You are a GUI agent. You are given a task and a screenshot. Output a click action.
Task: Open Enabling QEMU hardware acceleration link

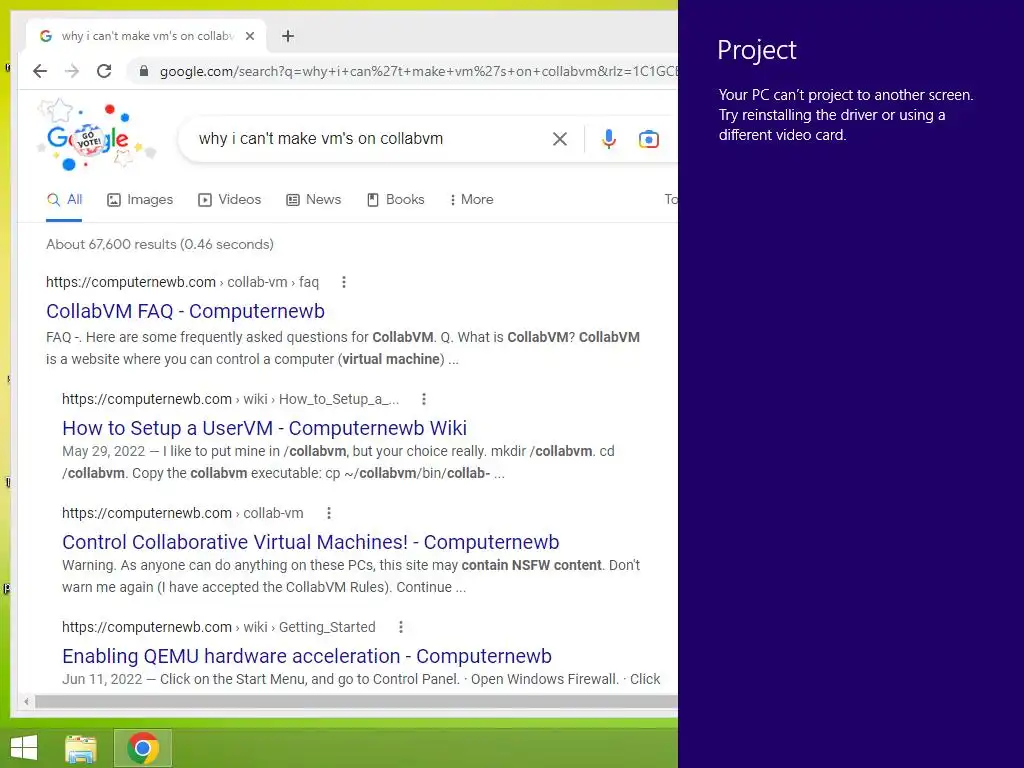[x=307, y=656]
